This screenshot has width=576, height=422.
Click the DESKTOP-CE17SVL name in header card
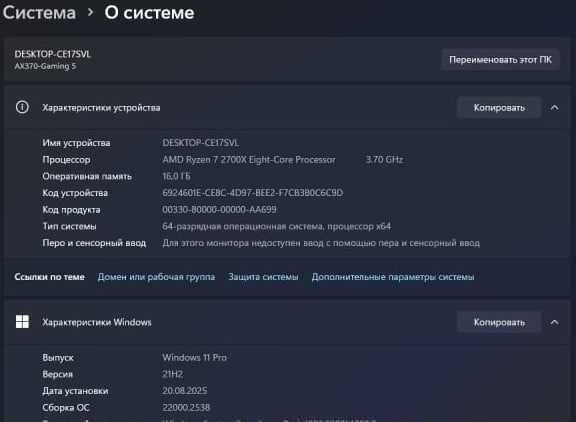coord(53,54)
